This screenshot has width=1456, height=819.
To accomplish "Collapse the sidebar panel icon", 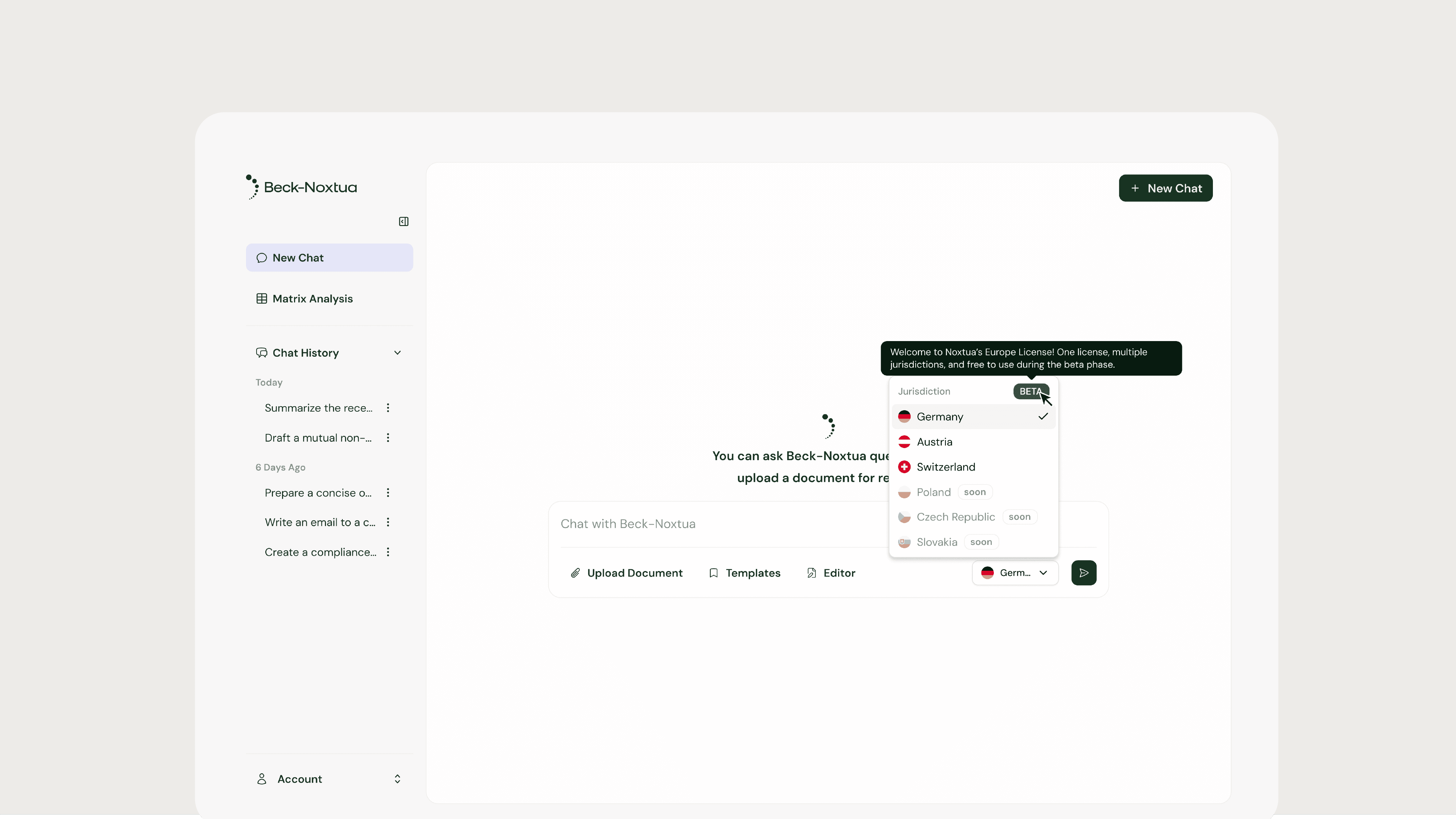I will tap(404, 222).
